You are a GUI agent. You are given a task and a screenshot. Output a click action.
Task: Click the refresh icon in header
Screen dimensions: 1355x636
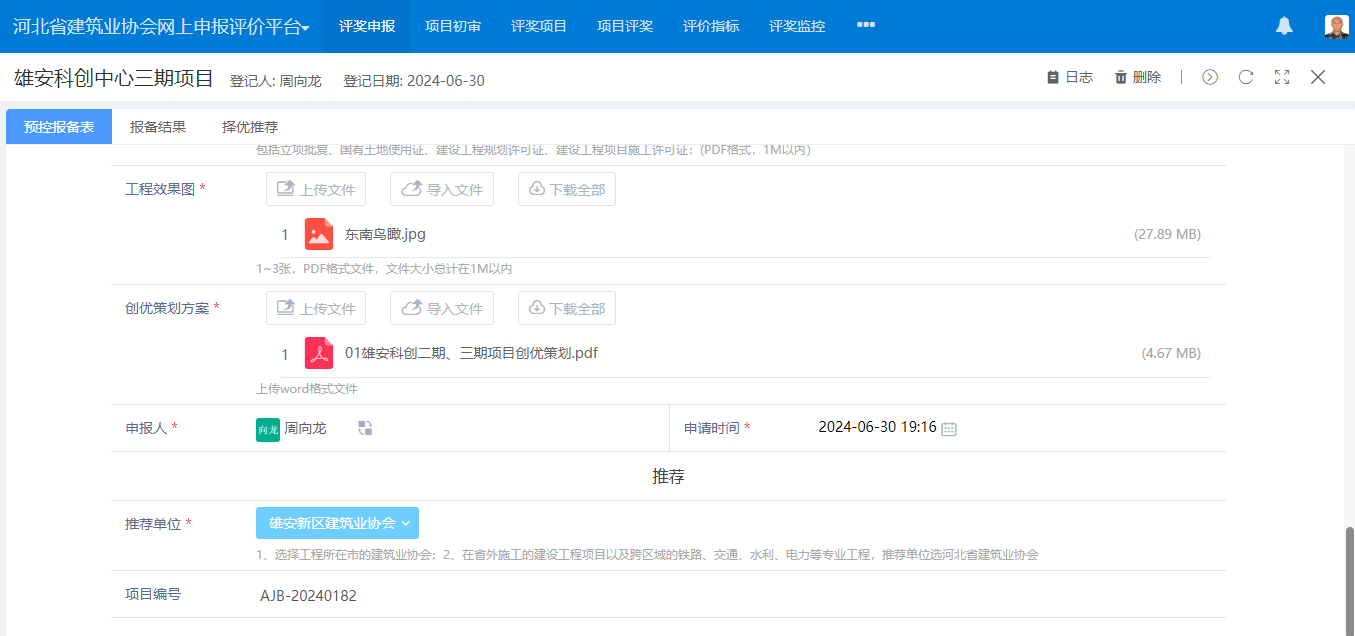1246,77
